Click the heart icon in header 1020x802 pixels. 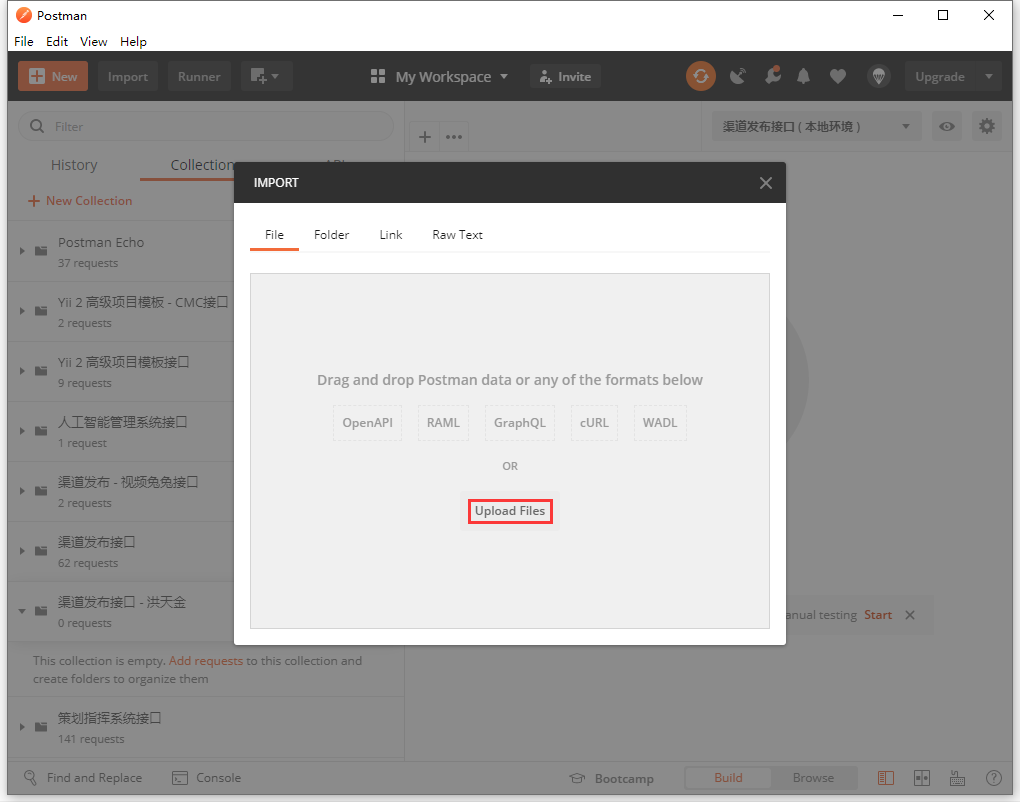coord(838,76)
